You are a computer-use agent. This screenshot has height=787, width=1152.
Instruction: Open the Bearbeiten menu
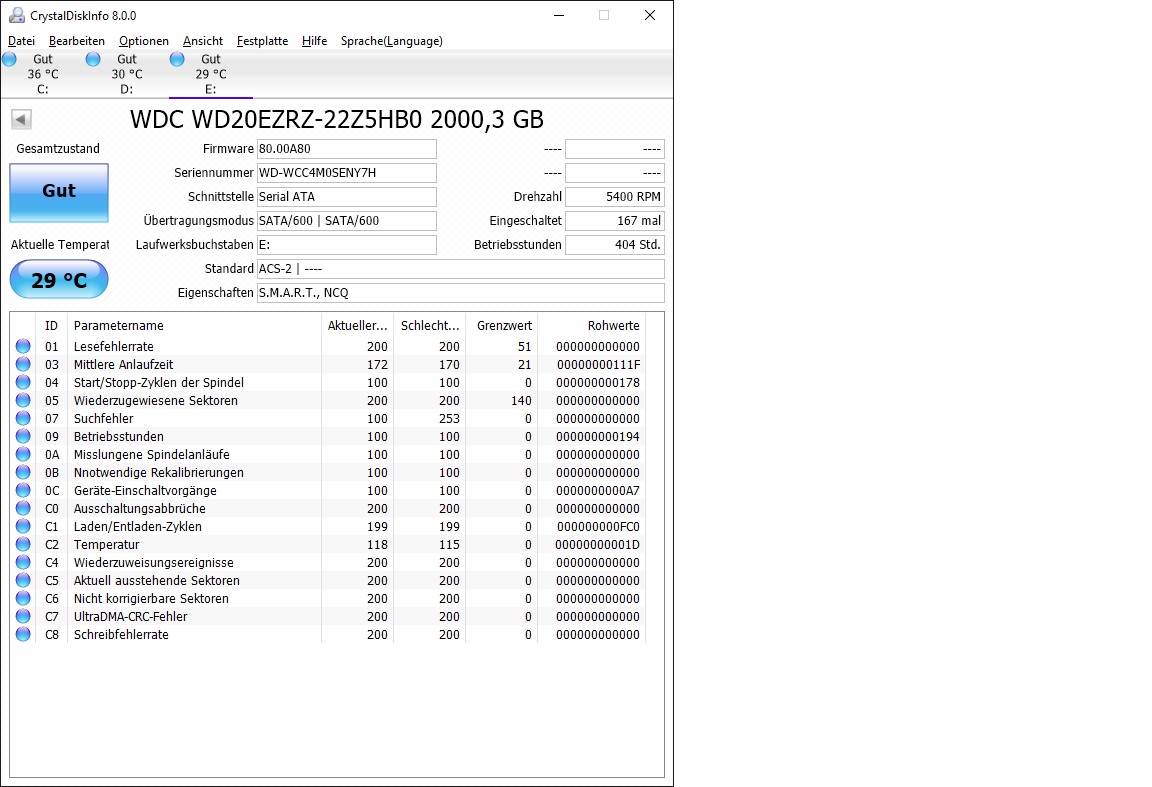coord(76,41)
